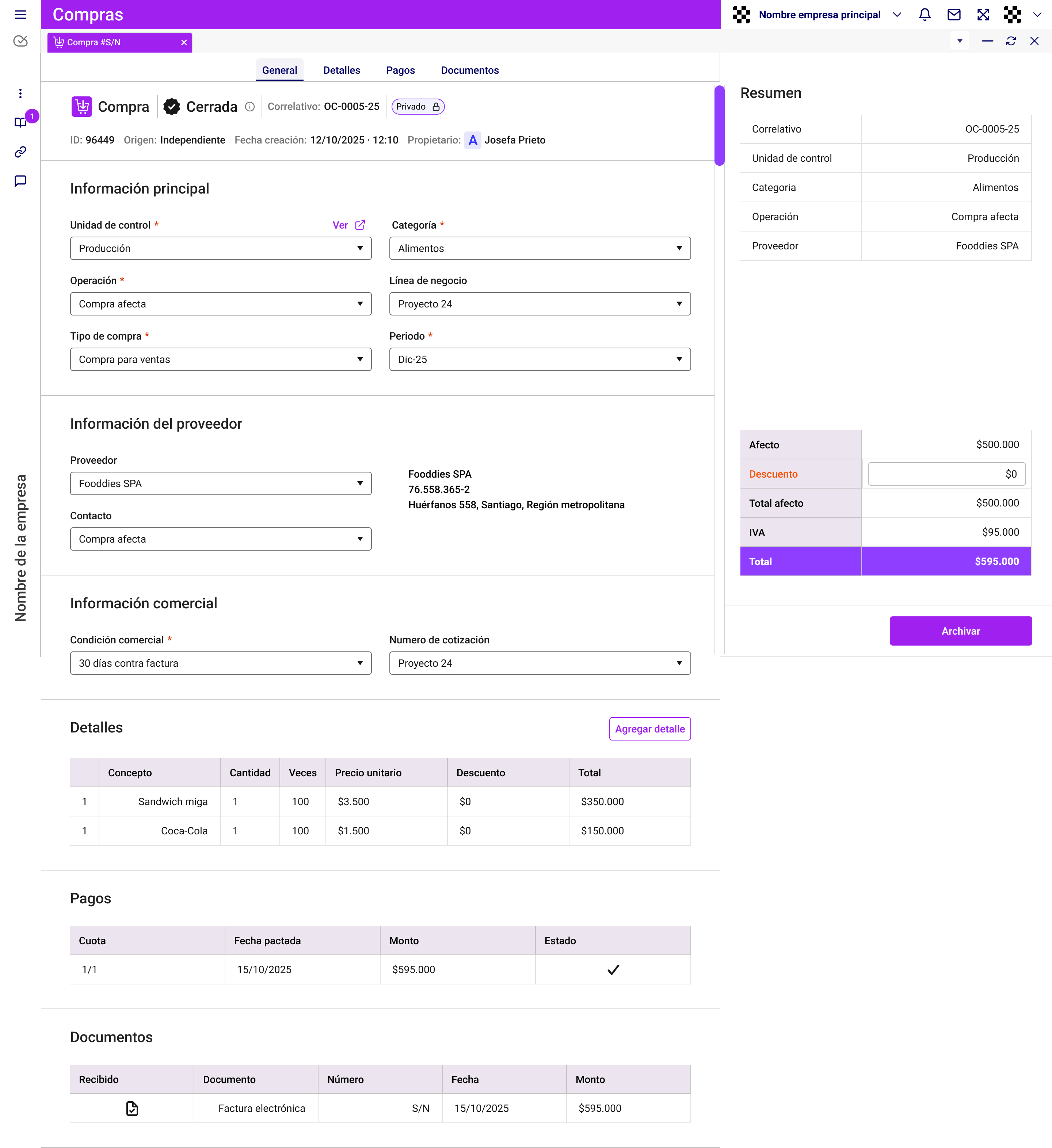1052x1148 pixels.
Task: Open the received document file icon
Action: (x=132, y=1108)
